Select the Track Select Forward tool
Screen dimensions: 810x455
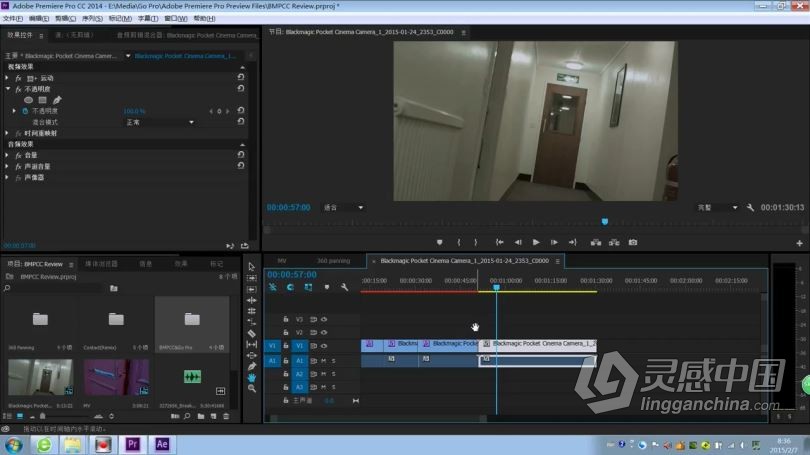(252, 278)
